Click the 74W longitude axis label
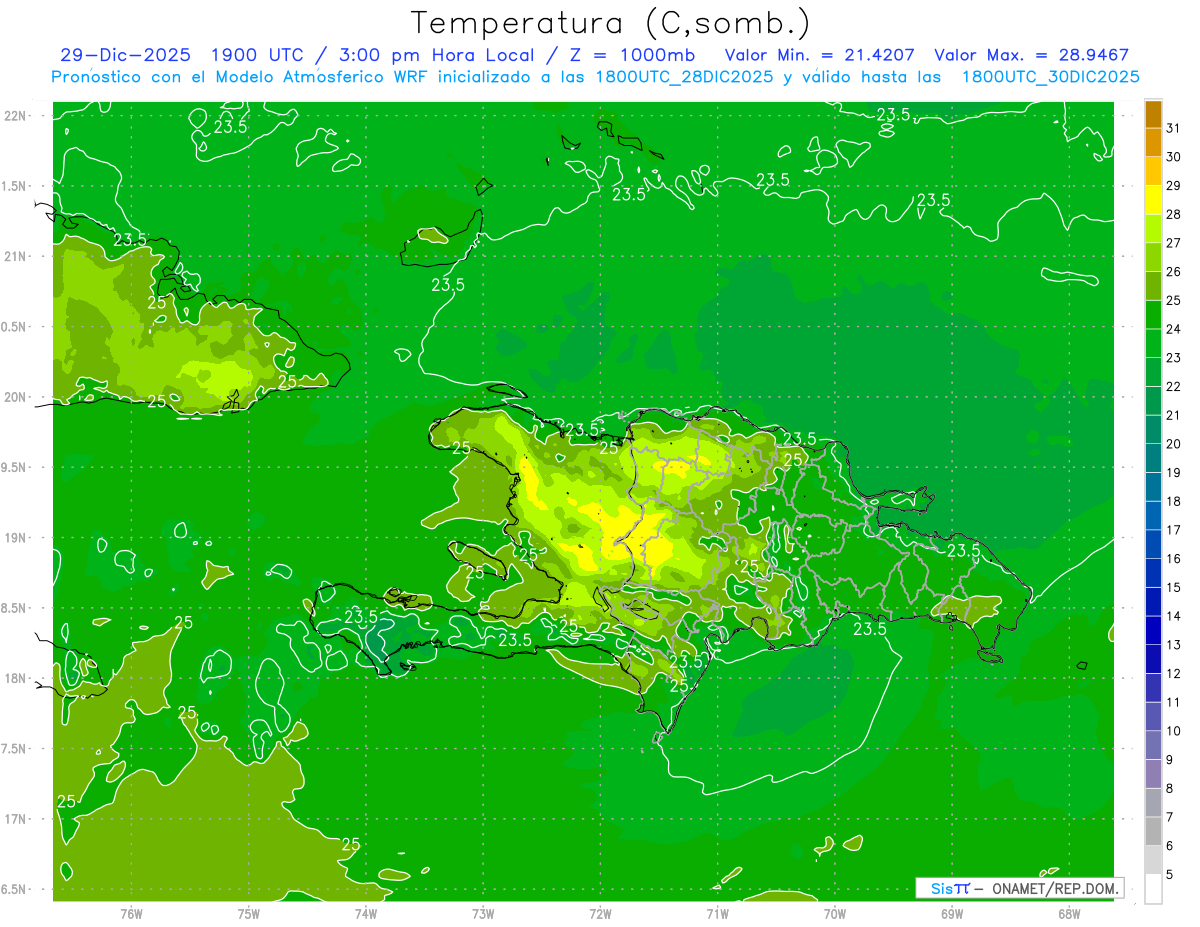 366,914
